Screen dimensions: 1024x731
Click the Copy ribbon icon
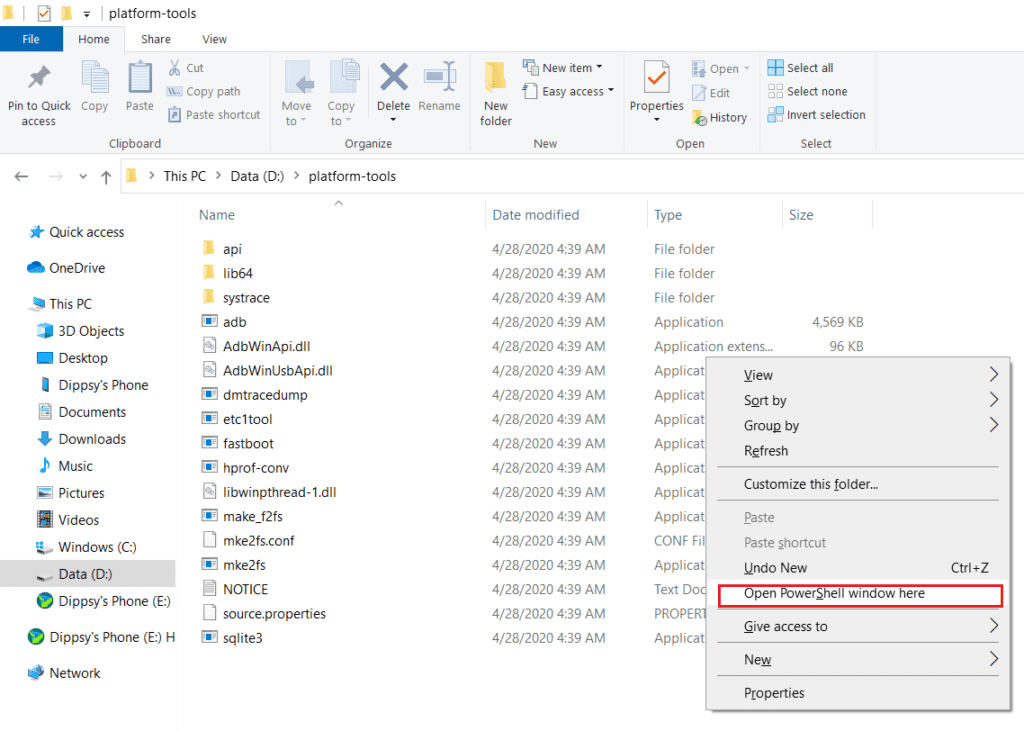(95, 77)
